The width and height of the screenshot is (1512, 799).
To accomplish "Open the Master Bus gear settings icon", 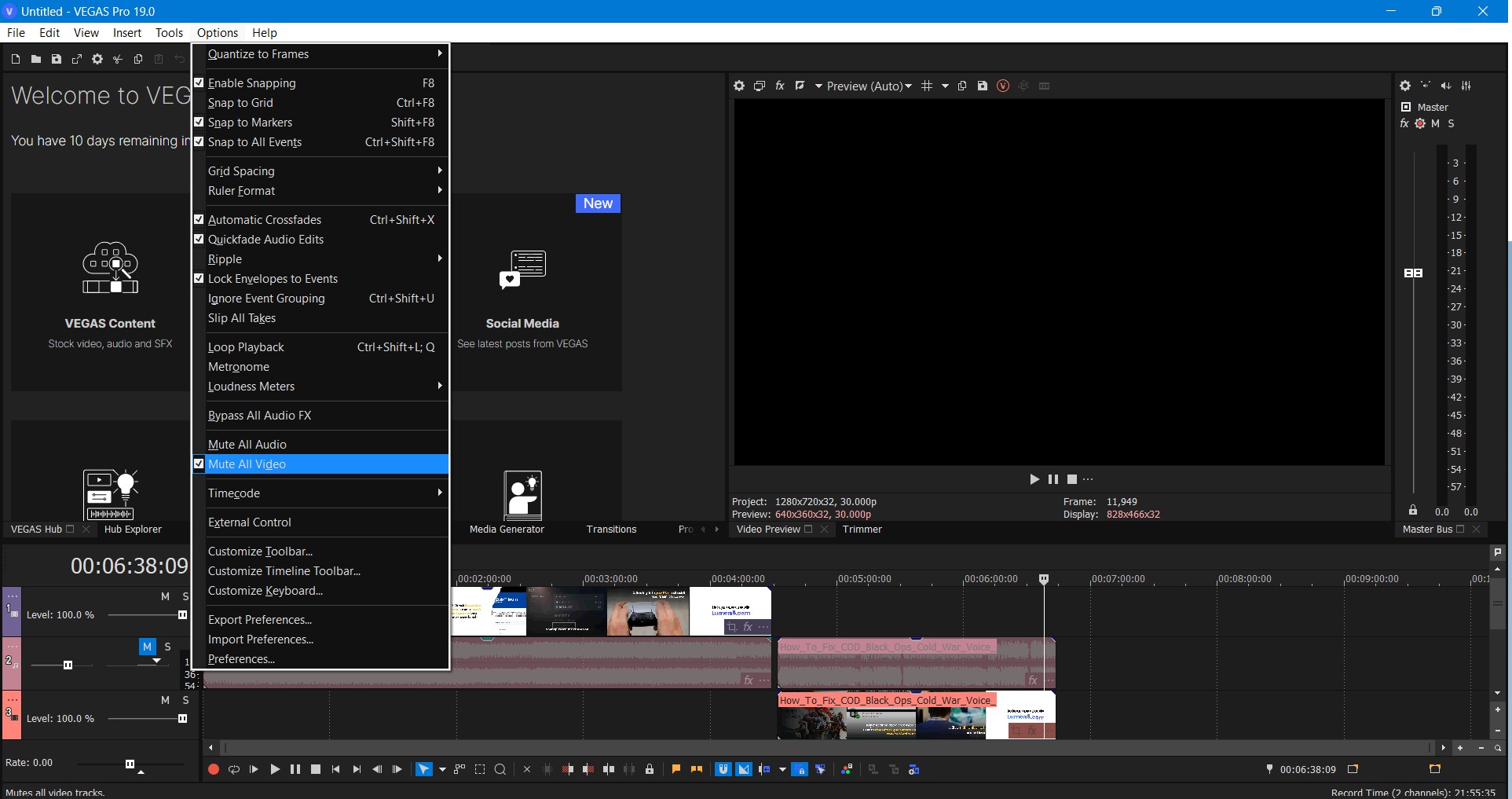I will [x=1405, y=86].
